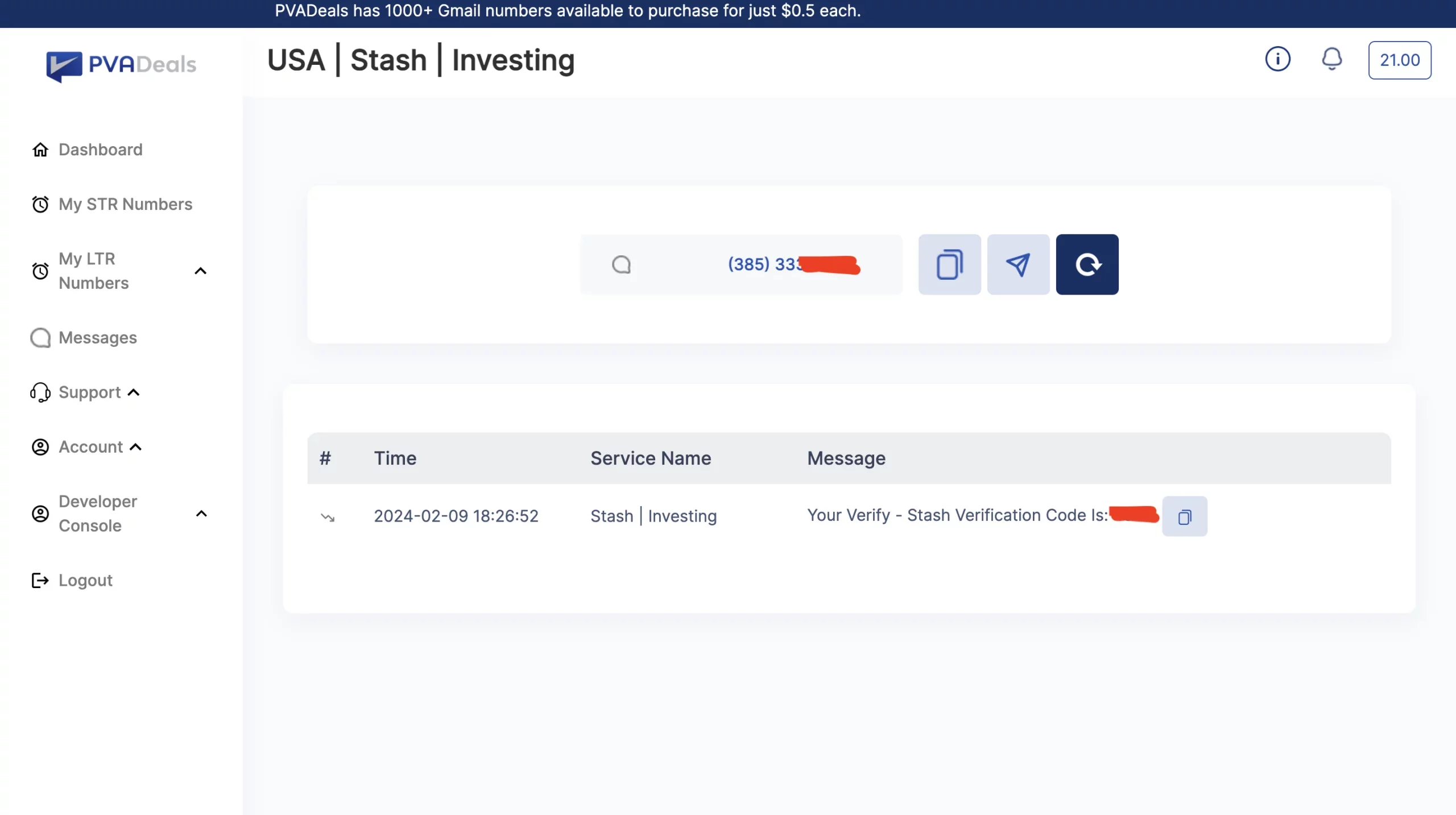Open the Messages sidebar item

[x=97, y=338]
